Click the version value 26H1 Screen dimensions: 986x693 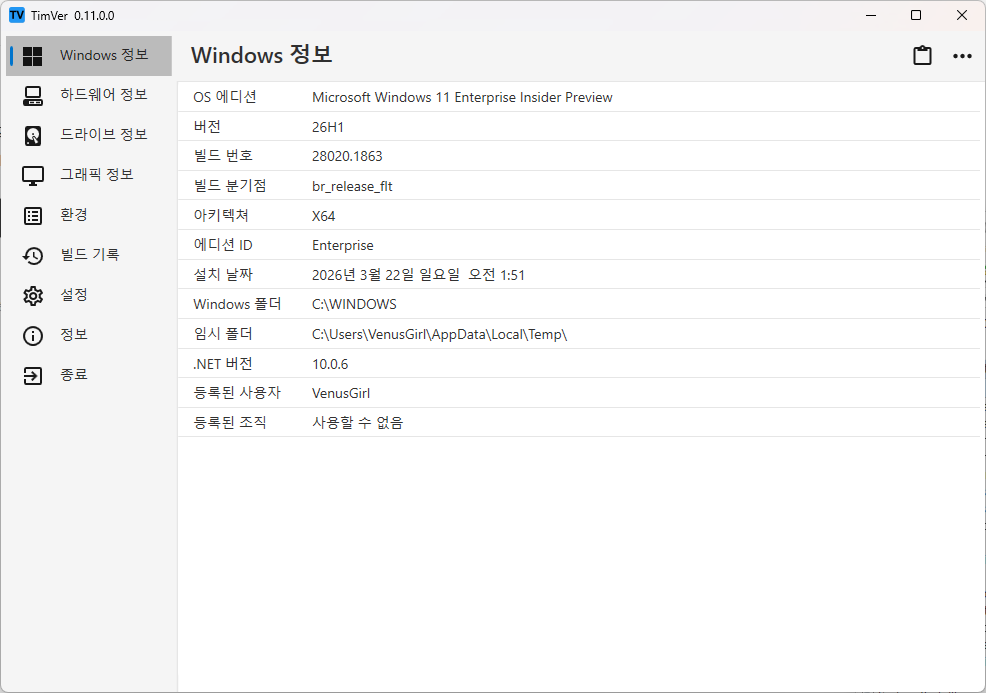328,127
